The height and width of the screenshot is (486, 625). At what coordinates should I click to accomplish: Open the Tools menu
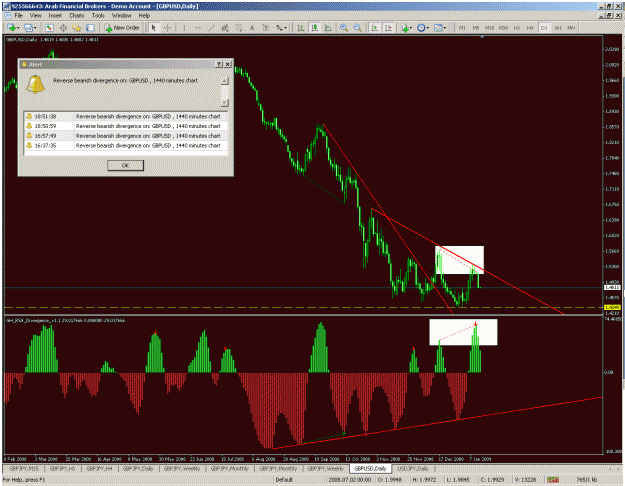coord(98,16)
